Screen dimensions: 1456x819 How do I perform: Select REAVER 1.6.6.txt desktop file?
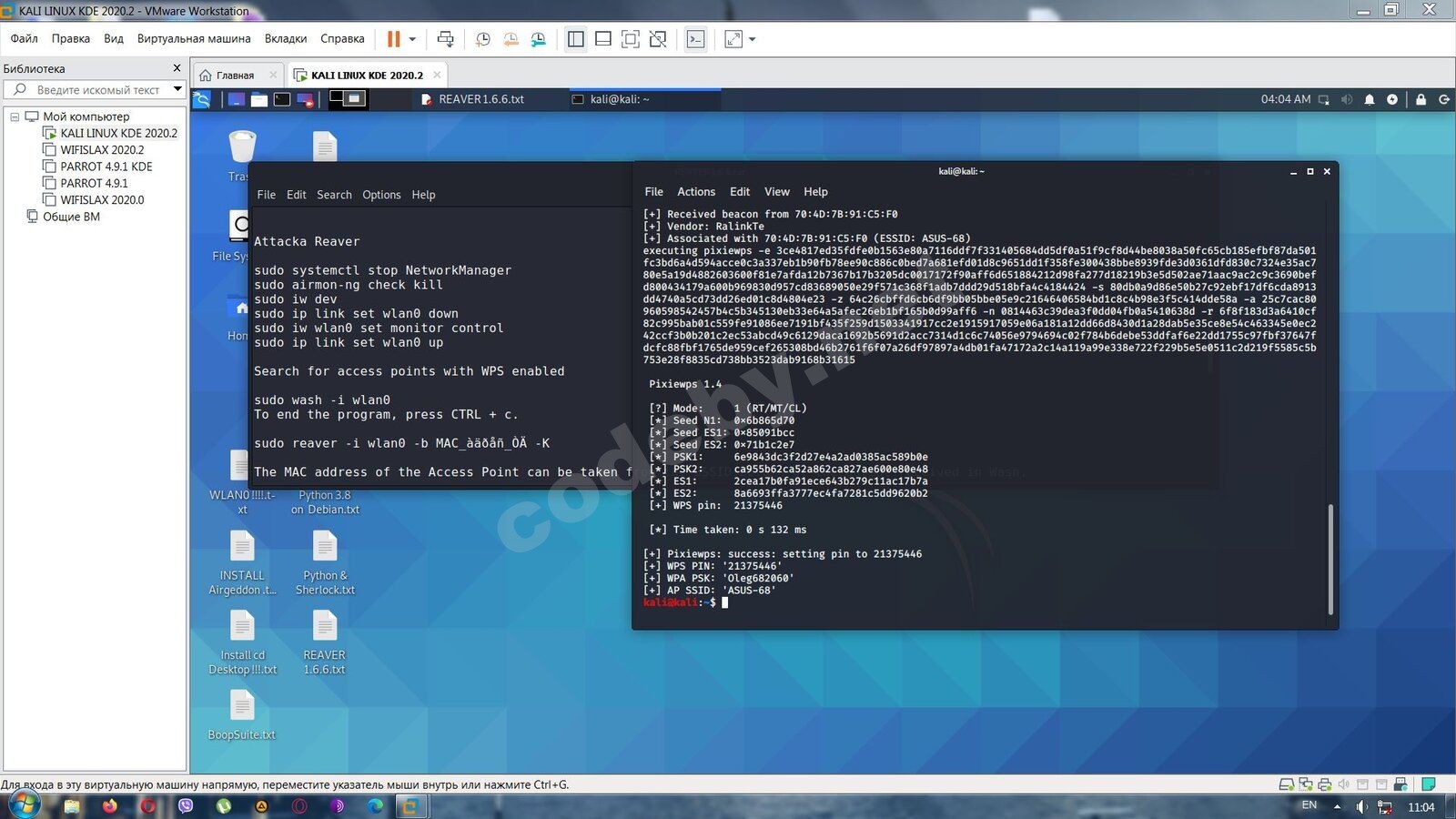(325, 642)
